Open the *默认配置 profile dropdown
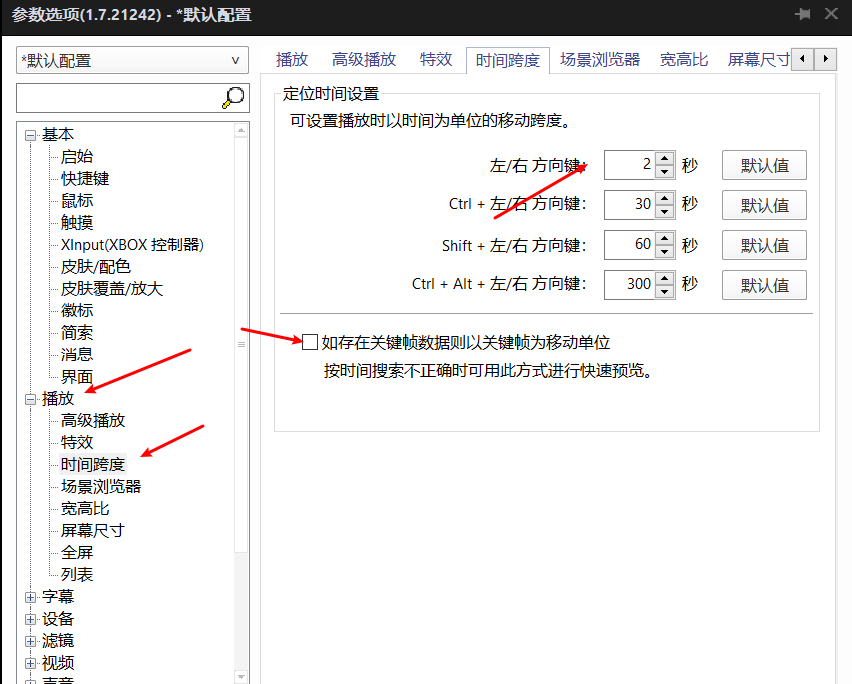 (133, 60)
